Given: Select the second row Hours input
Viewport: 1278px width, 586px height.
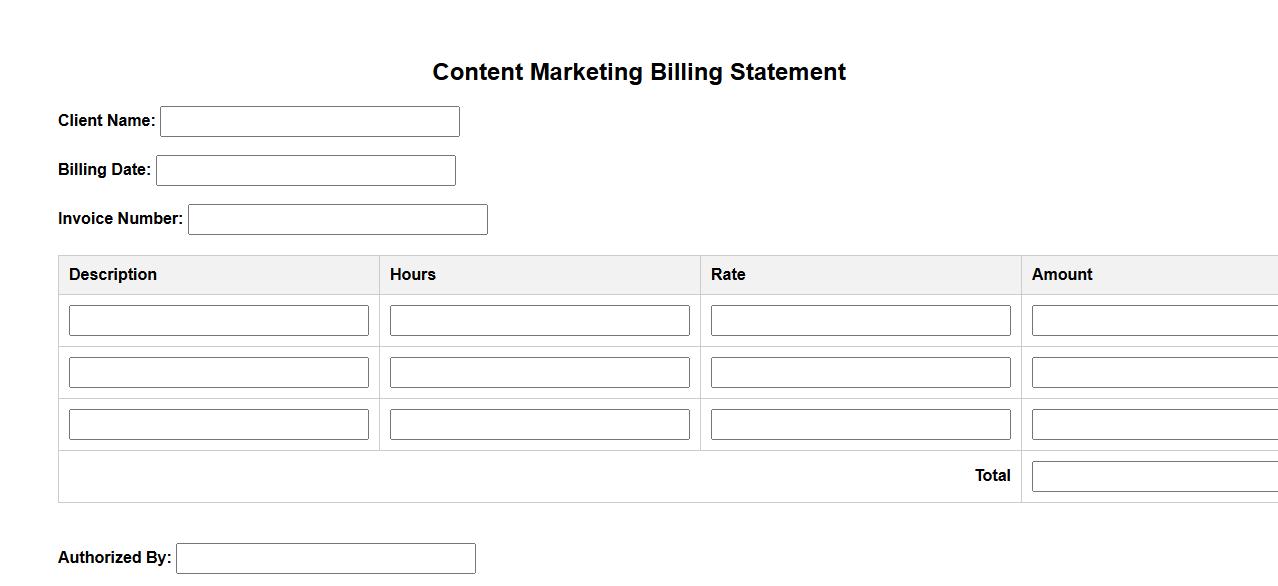Looking at the screenshot, I should click(540, 372).
